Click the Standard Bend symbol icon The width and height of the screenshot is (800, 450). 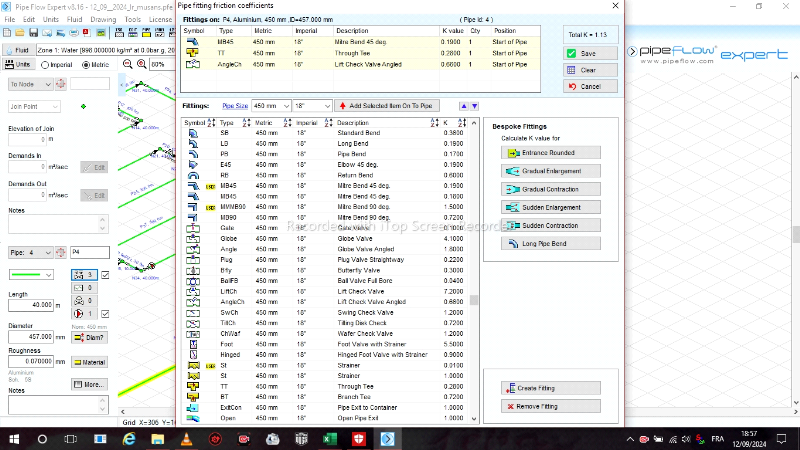pyautogui.click(x=194, y=133)
